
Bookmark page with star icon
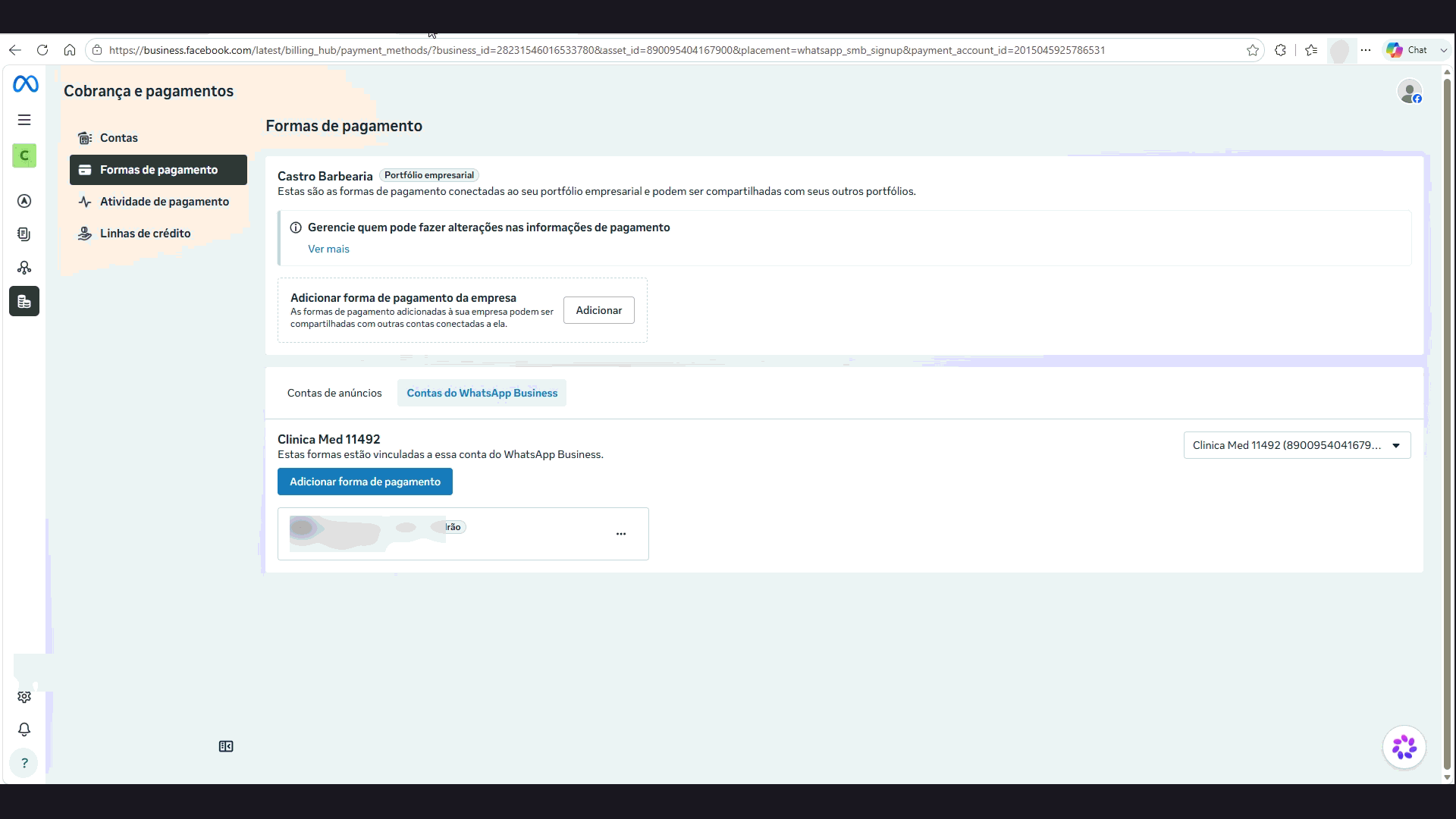click(1253, 50)
